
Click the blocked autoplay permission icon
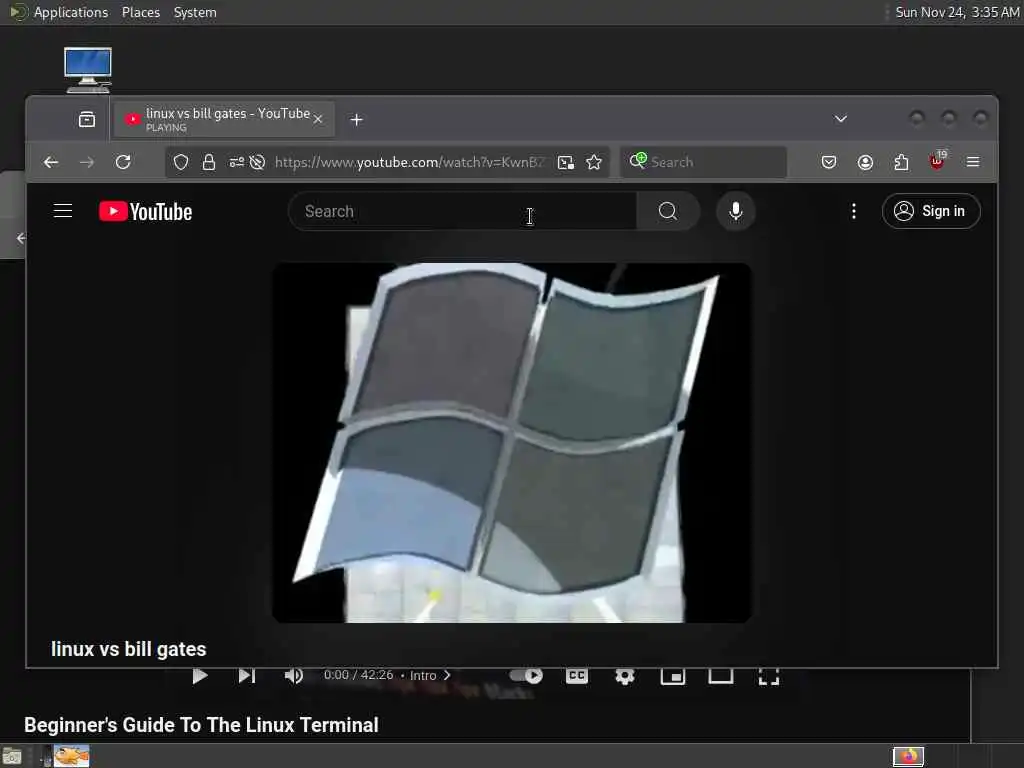tap(257, 162)
